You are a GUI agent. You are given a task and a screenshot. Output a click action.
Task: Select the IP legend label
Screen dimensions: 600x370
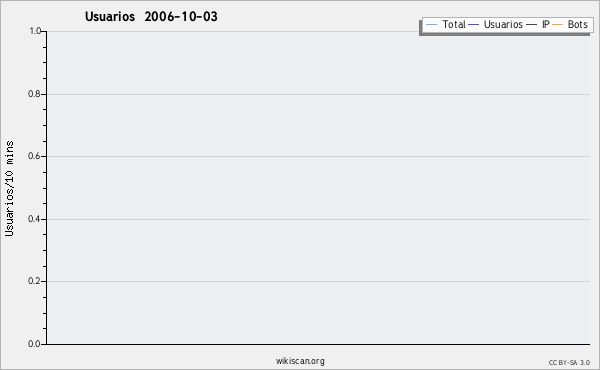546,24
